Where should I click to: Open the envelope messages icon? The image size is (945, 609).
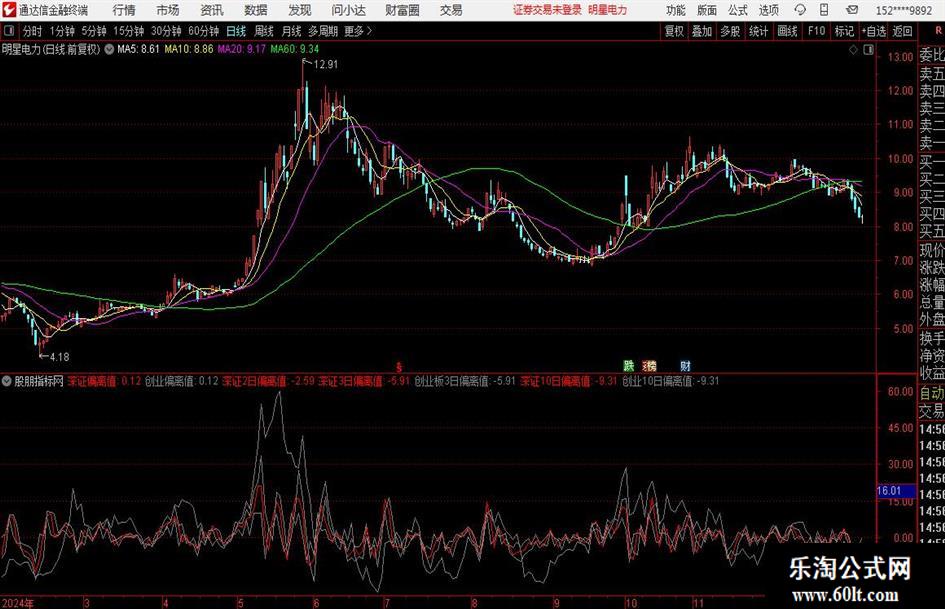852,10
